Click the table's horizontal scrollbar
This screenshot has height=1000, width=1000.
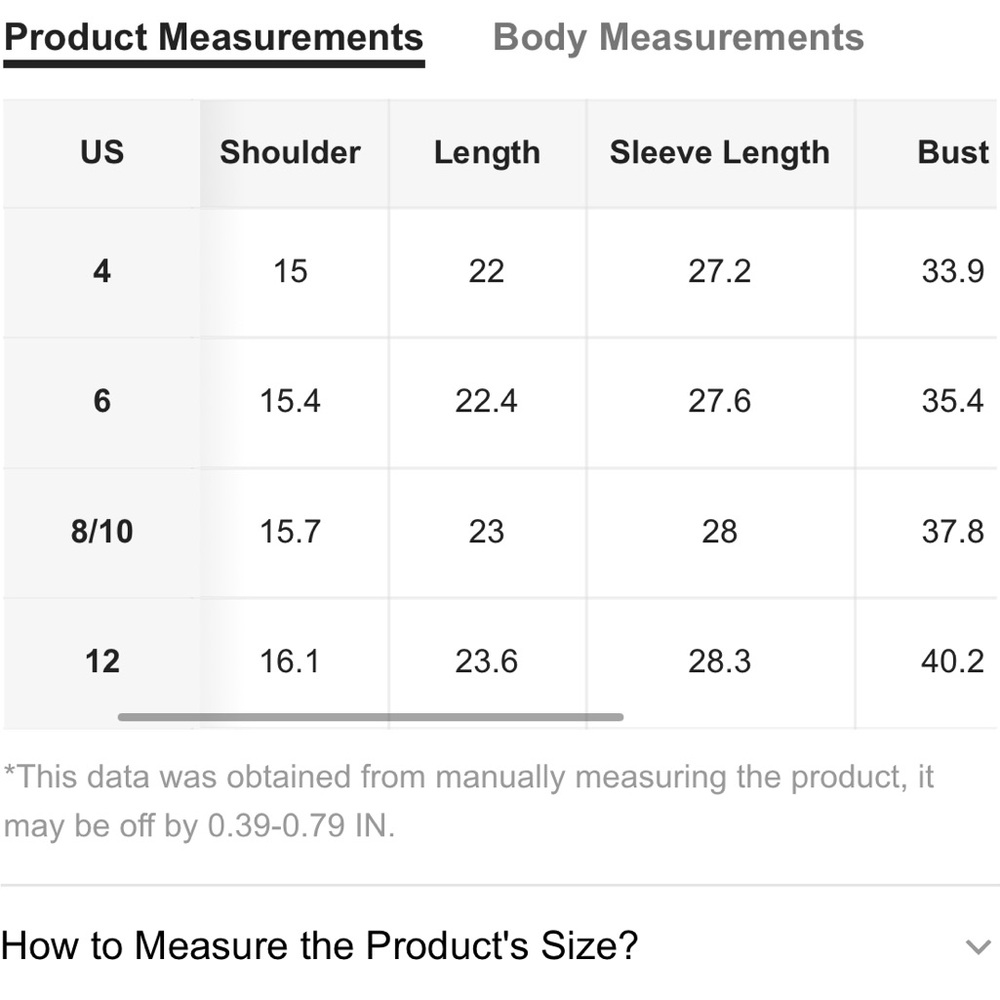pyautogui.click(x=370, y=717)
